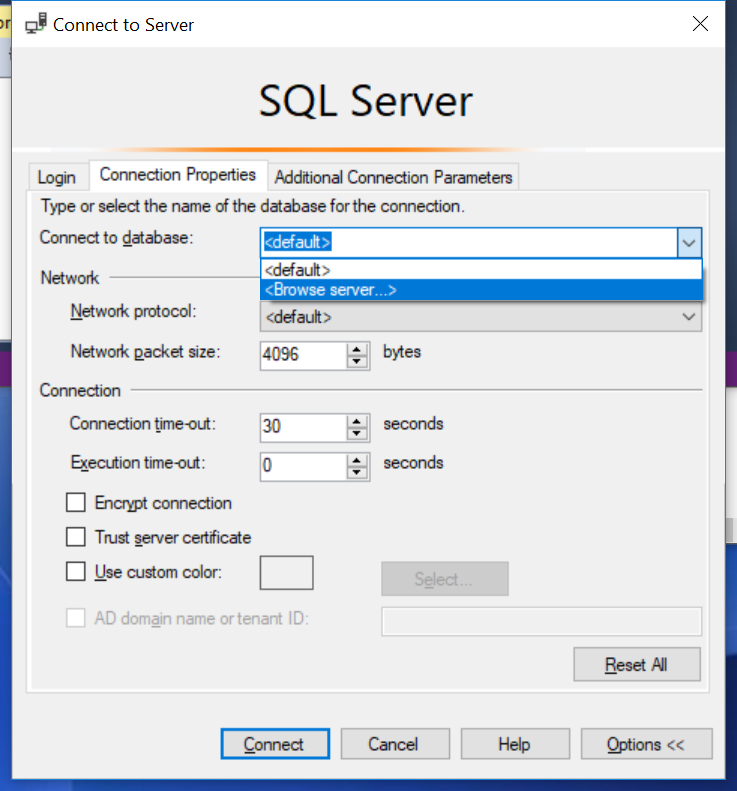737x791 pixels.
Task: Close the Connect to Server dialog
Action: pyautogui.click(x=700, y=24)
